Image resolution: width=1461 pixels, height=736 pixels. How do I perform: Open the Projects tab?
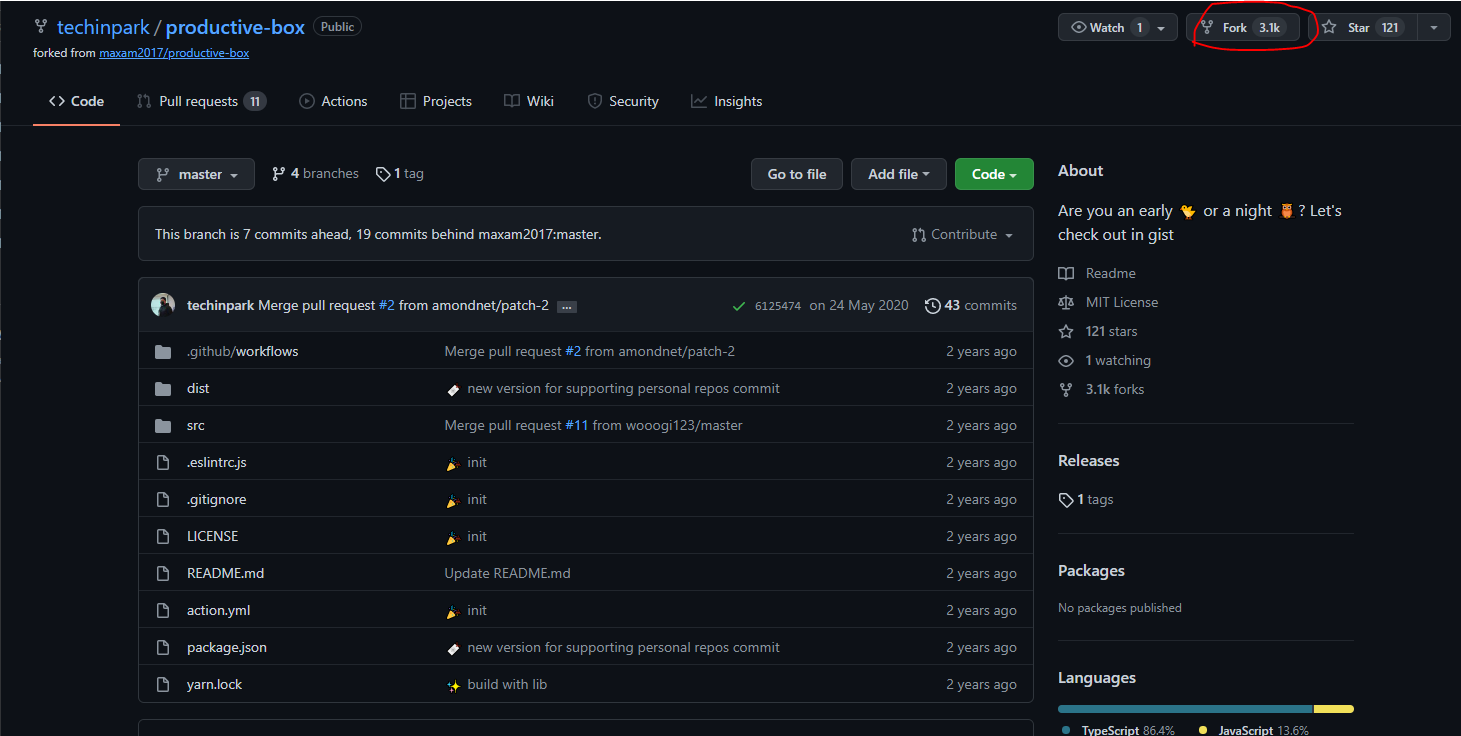435,101
